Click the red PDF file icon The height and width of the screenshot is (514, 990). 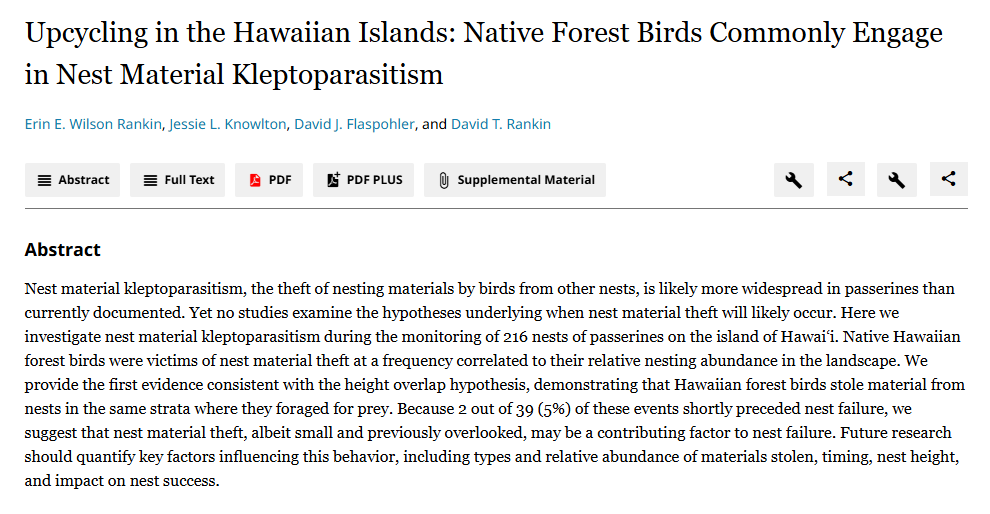coord(255,180)
